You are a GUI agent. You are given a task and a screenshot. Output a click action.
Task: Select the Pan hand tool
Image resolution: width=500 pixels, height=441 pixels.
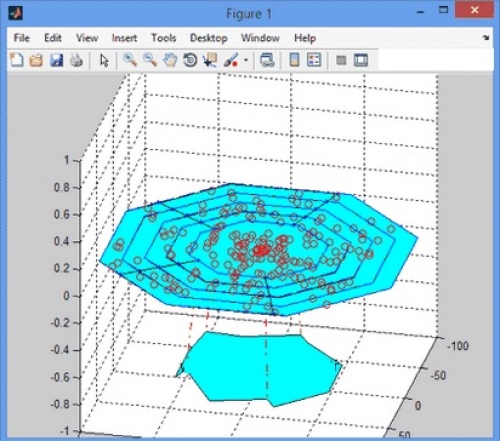170,60
